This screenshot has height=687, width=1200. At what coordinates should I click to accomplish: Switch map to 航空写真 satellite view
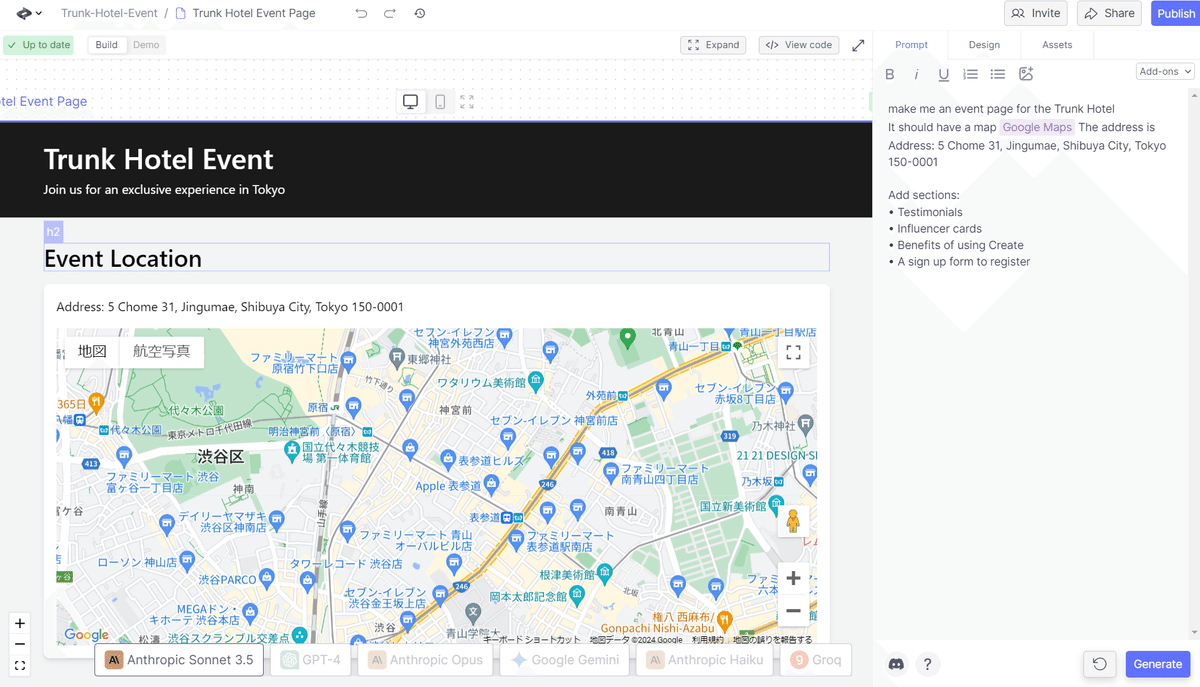[x=161, y=351]
